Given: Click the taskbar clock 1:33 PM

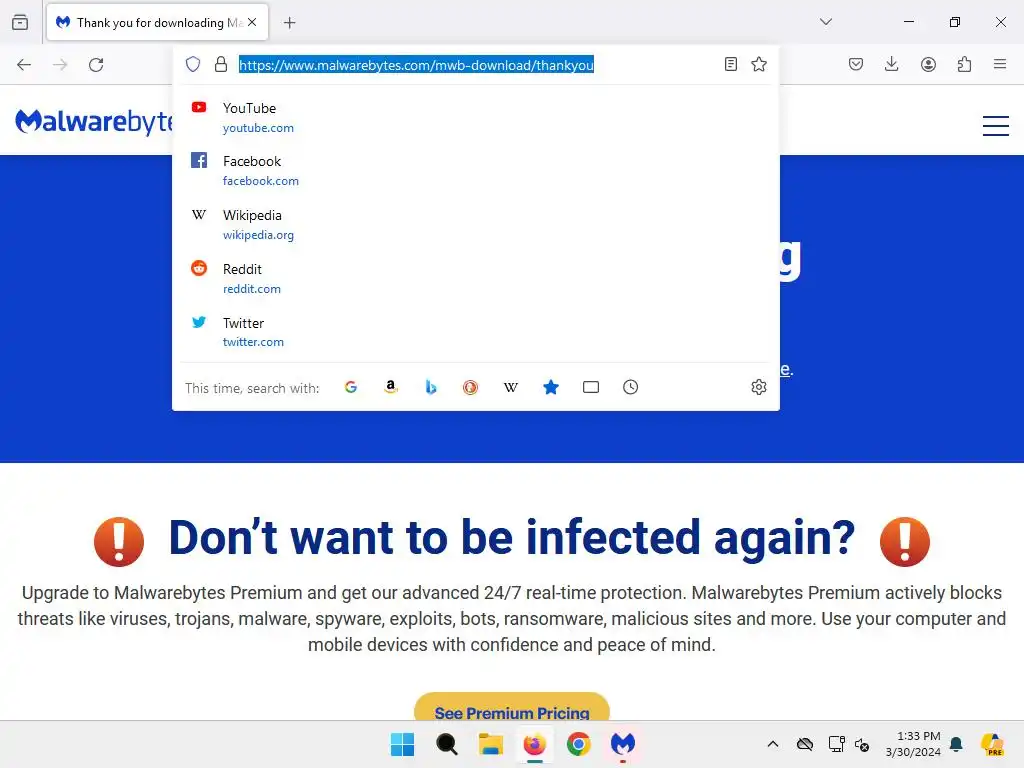Looking at the screenshot, I should click(x=914, y=744).
